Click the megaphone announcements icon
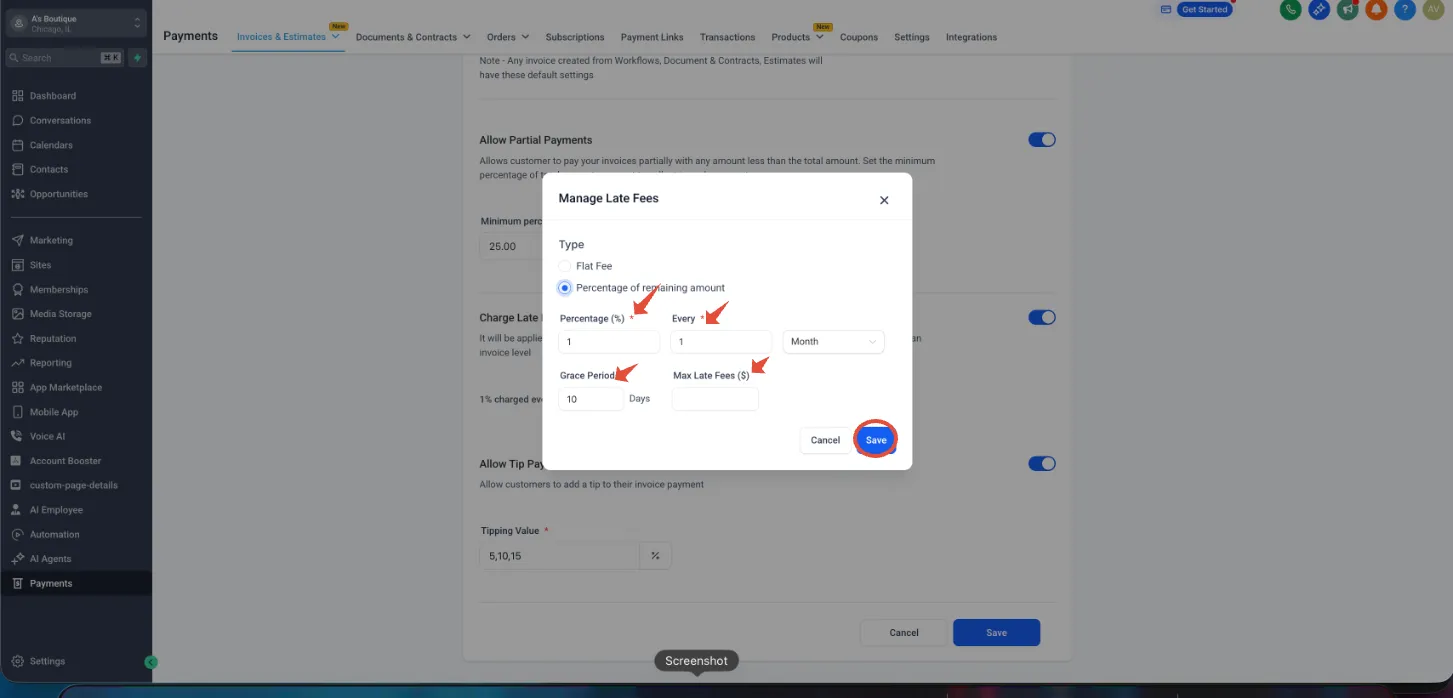The image size is (1453, 698). (1348, 10)
